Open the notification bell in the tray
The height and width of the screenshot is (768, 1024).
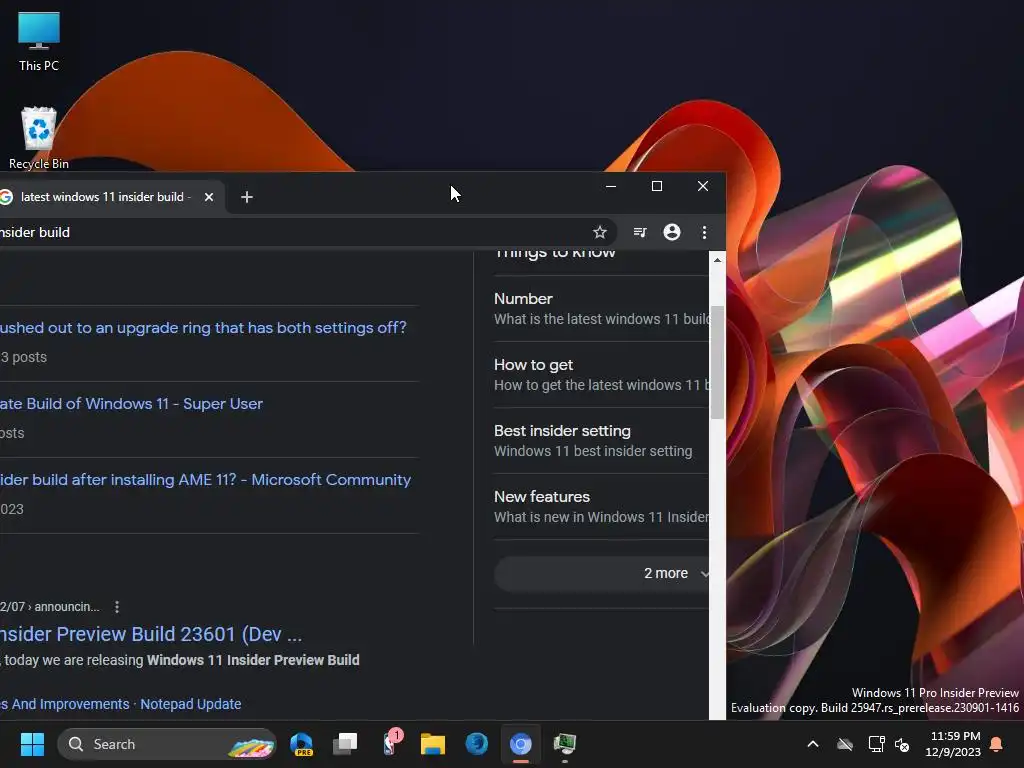click(997, 744)
